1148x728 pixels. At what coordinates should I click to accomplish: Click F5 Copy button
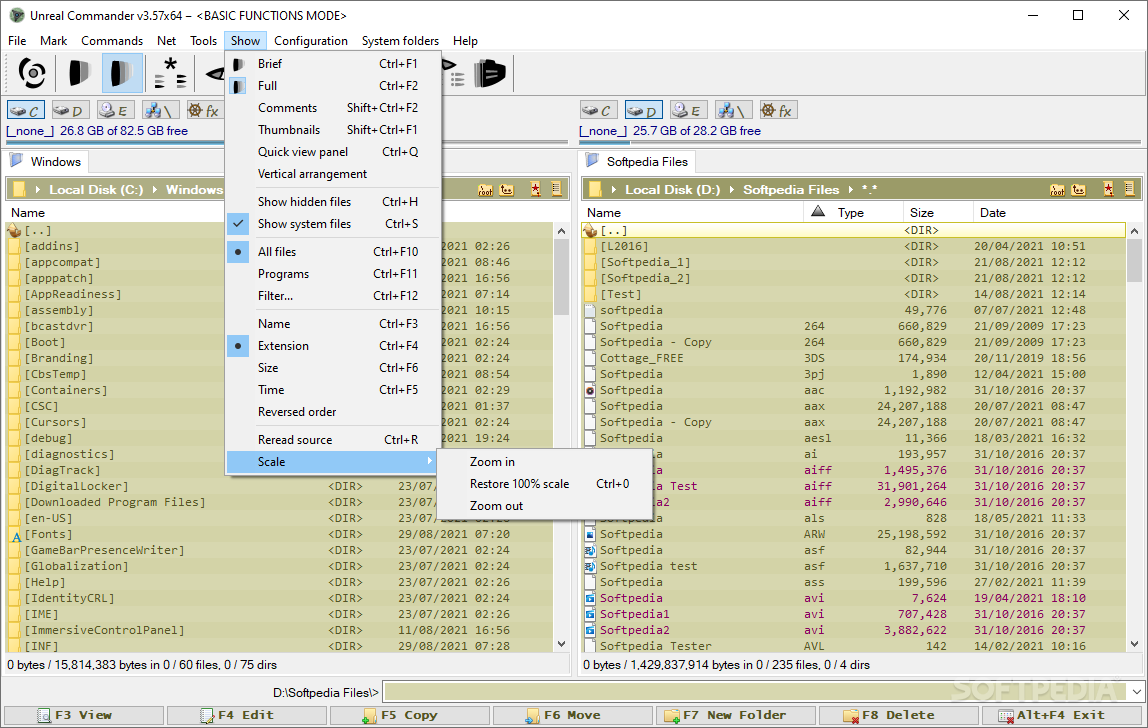pos(409,716)
